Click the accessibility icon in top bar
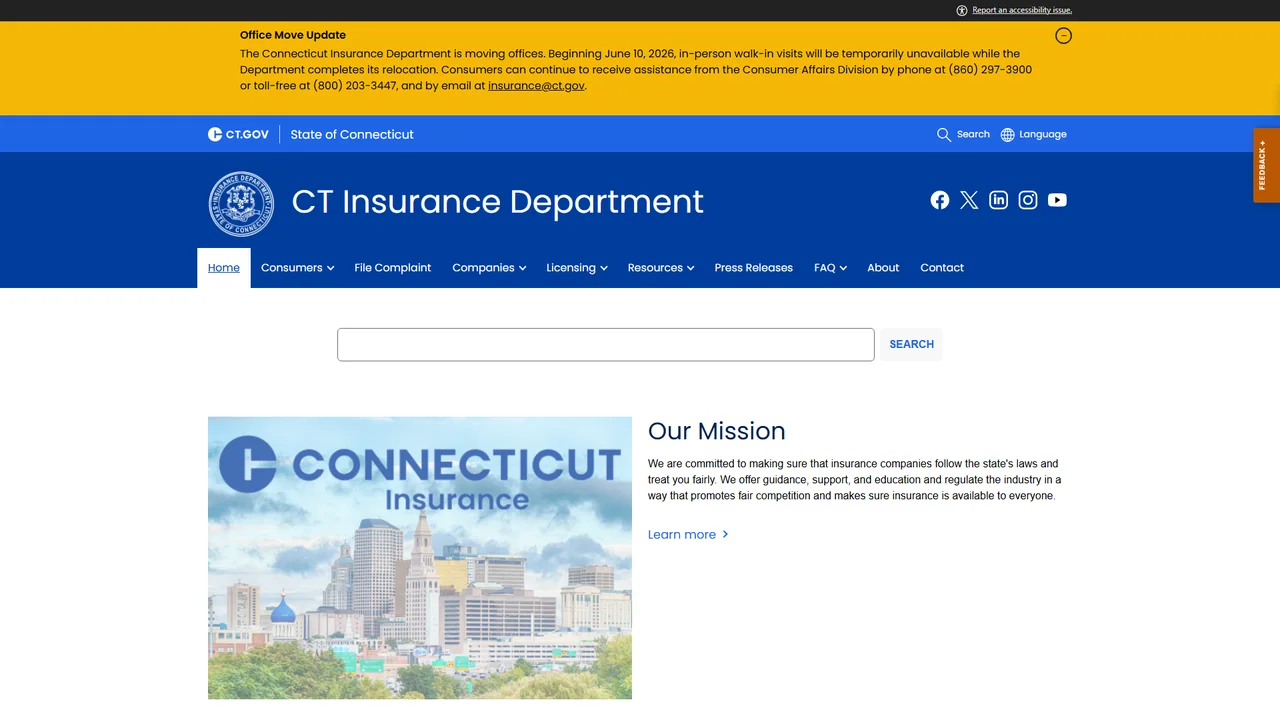 (962, 10)
